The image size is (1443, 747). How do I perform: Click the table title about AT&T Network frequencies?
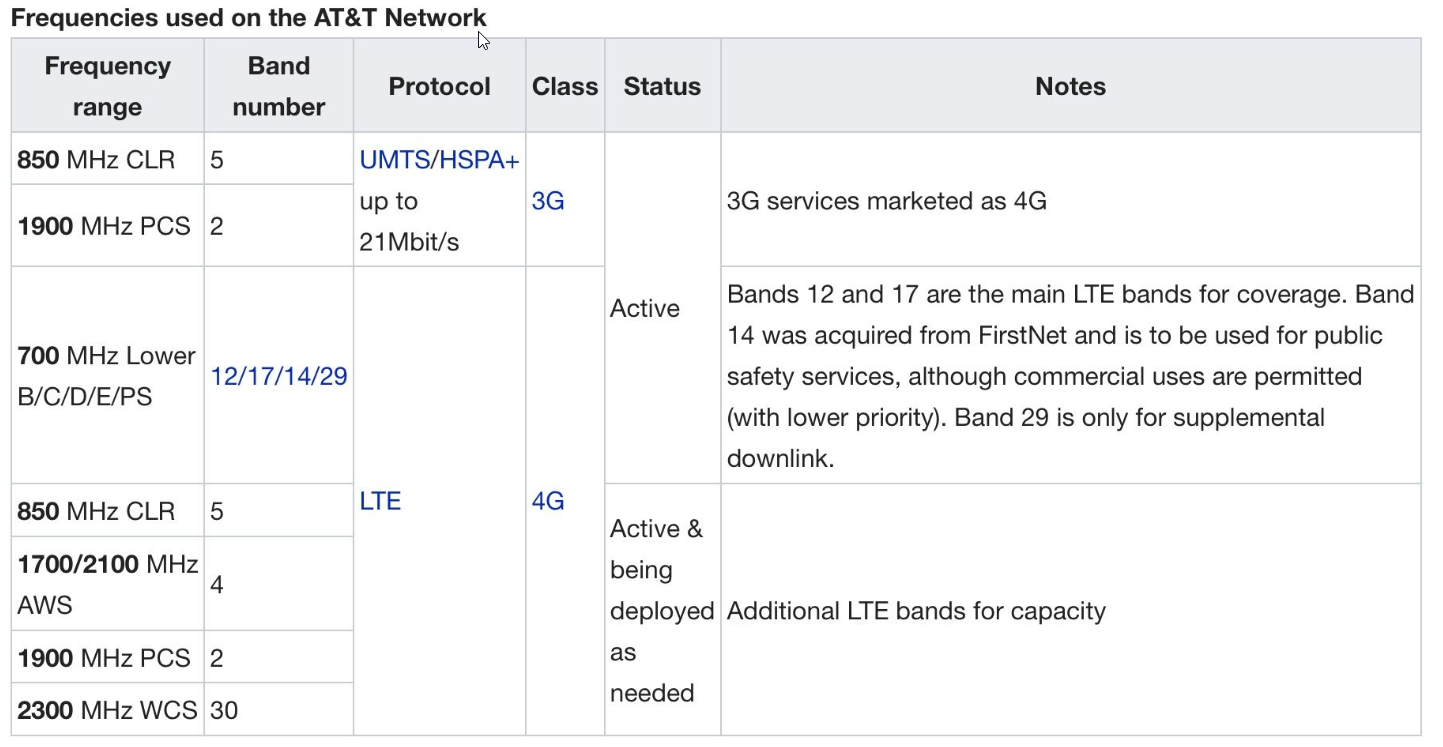[x=248, y=17]
